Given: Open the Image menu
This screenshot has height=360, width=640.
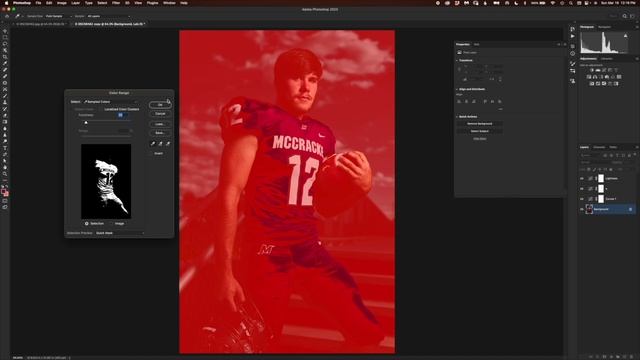Looking at the screenshot, I should tap(62, 3).
